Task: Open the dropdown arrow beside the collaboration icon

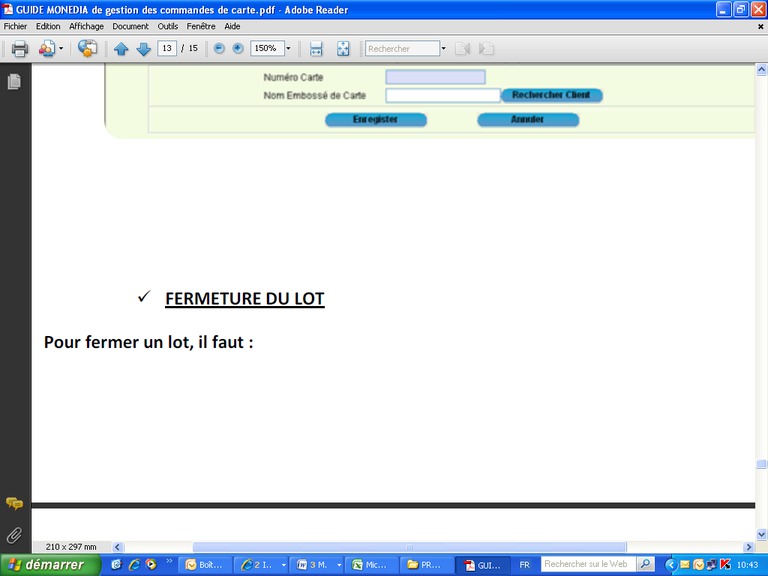Action: coord(61,48)
